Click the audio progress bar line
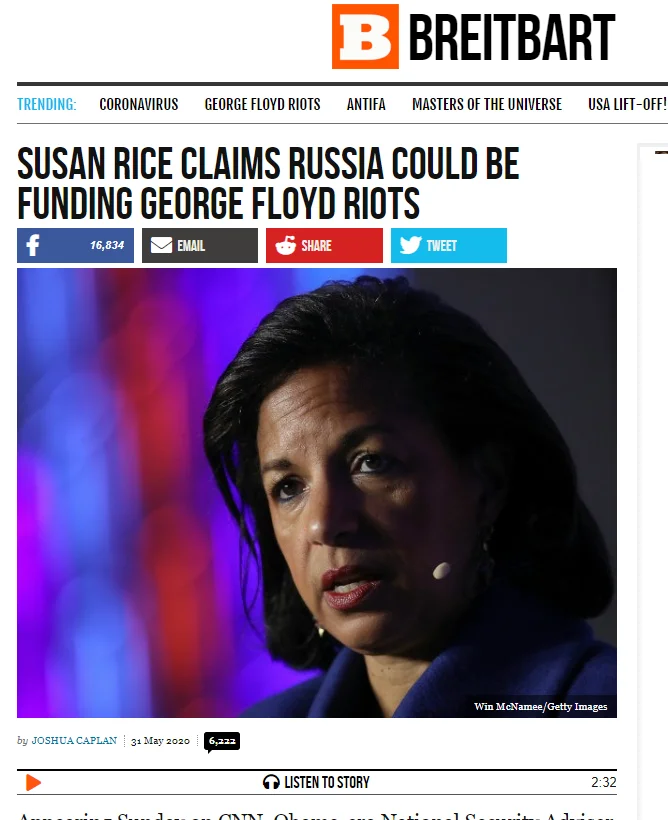 point(316,770)
